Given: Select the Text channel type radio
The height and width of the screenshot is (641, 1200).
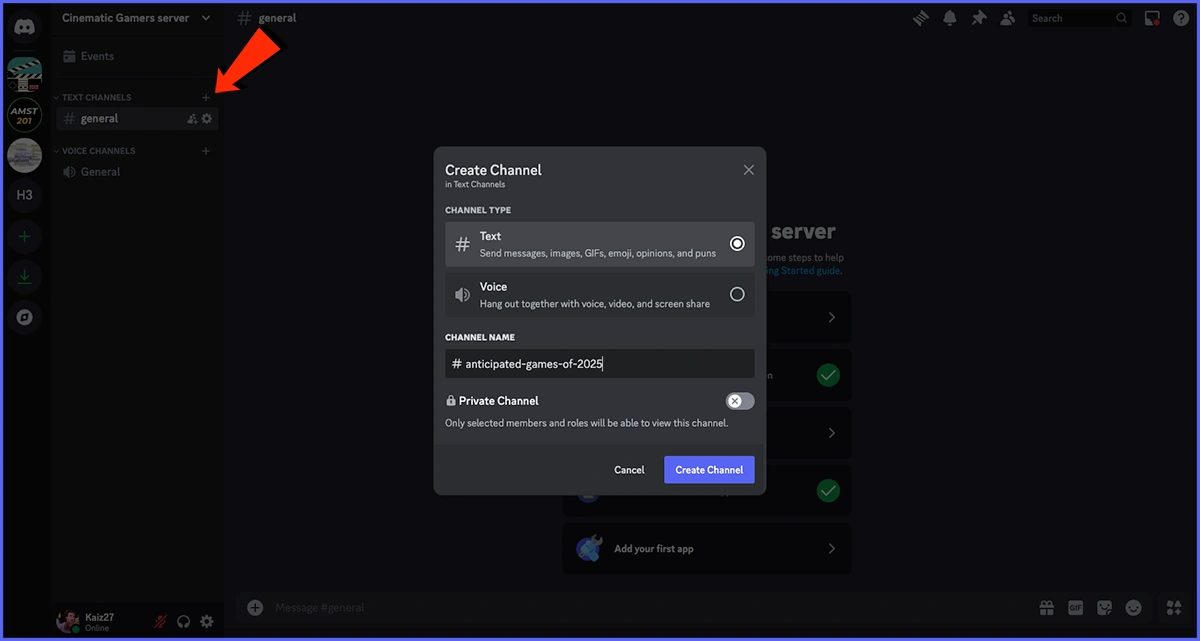Looking at the screenshot, I should 737,244.
